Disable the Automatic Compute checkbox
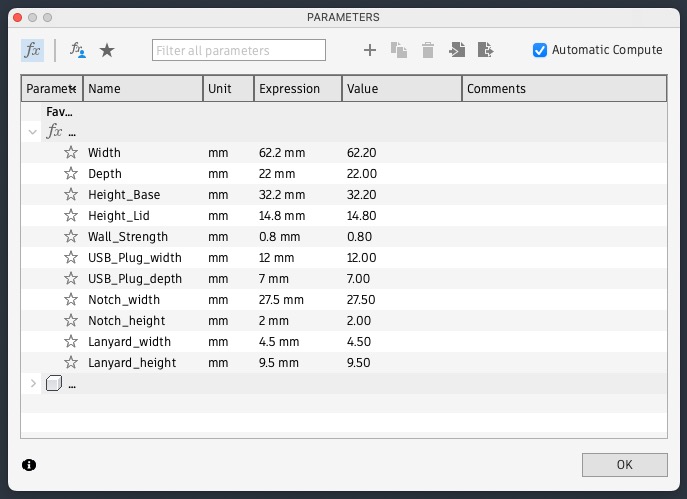 pyautogui.click(x=540, y=50)
